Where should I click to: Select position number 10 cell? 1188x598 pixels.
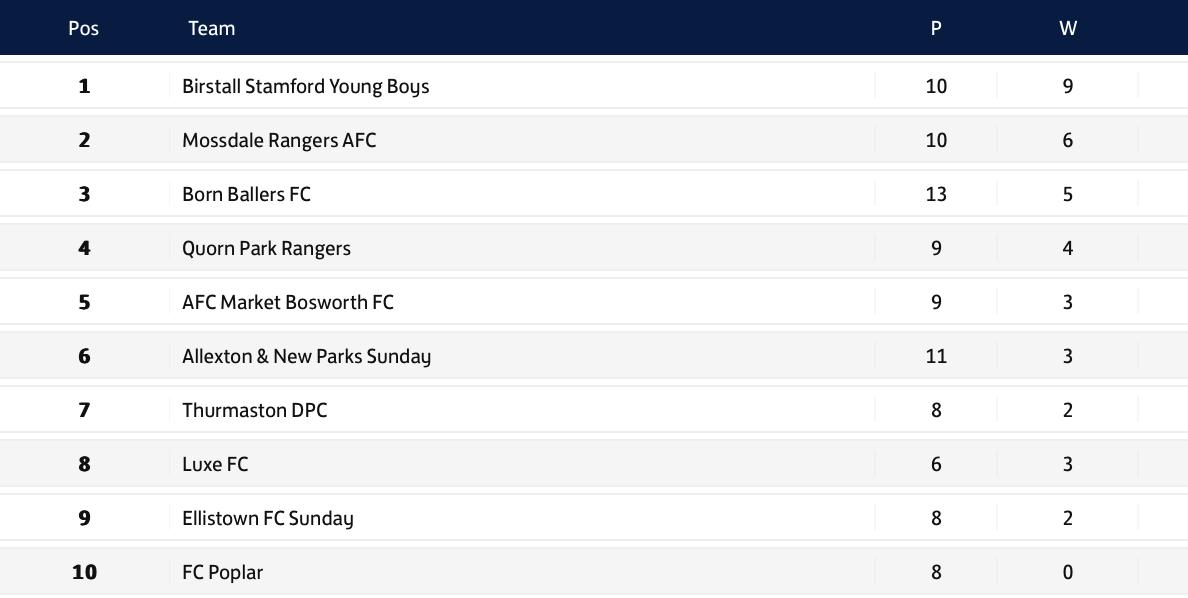(84, 572)
